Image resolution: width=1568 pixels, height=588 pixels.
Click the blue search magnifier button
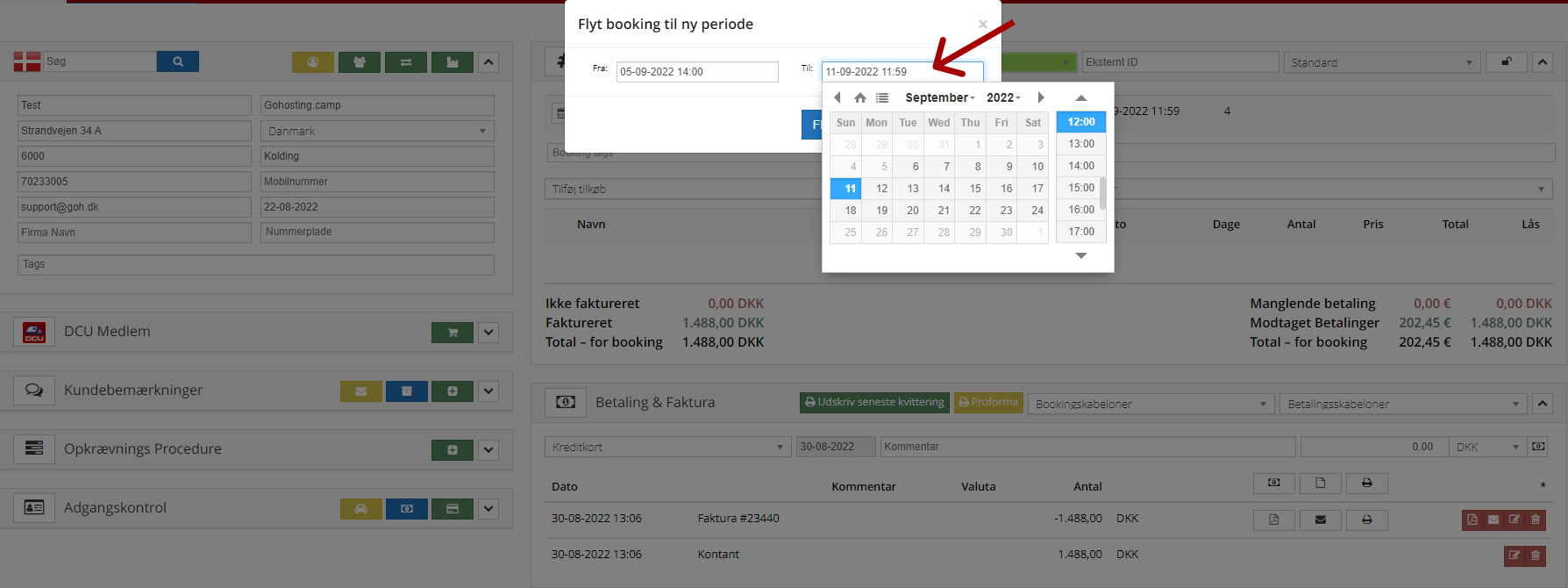tap(178, 61)
